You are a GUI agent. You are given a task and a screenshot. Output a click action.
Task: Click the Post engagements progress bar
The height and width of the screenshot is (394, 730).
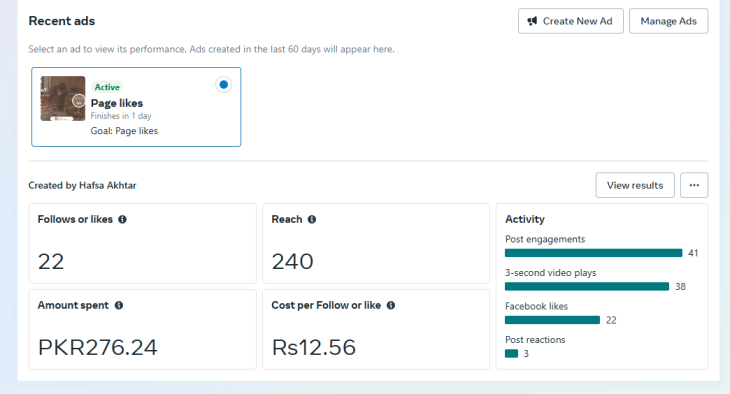(x=594, y=253)
